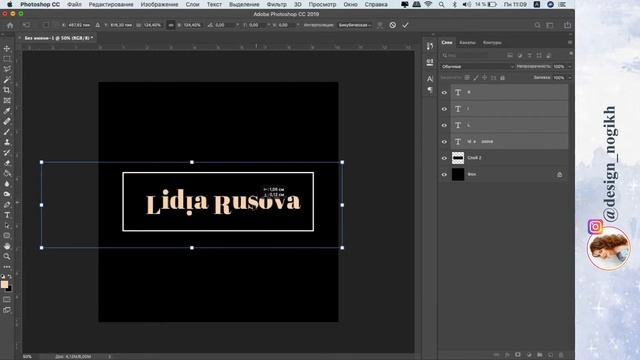Commit the transform with the checkmark

405,25
